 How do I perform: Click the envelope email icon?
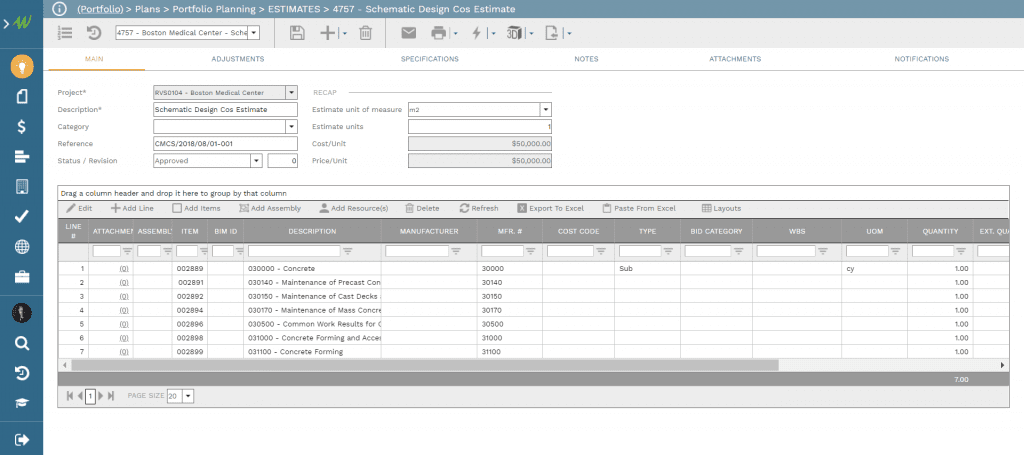click(x=408, y=33)
